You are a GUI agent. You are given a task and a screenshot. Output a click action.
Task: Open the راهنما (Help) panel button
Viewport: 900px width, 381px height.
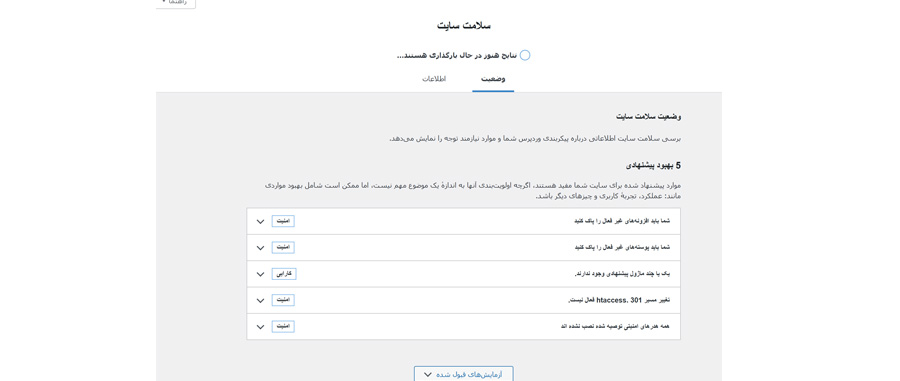click(176, 3)
